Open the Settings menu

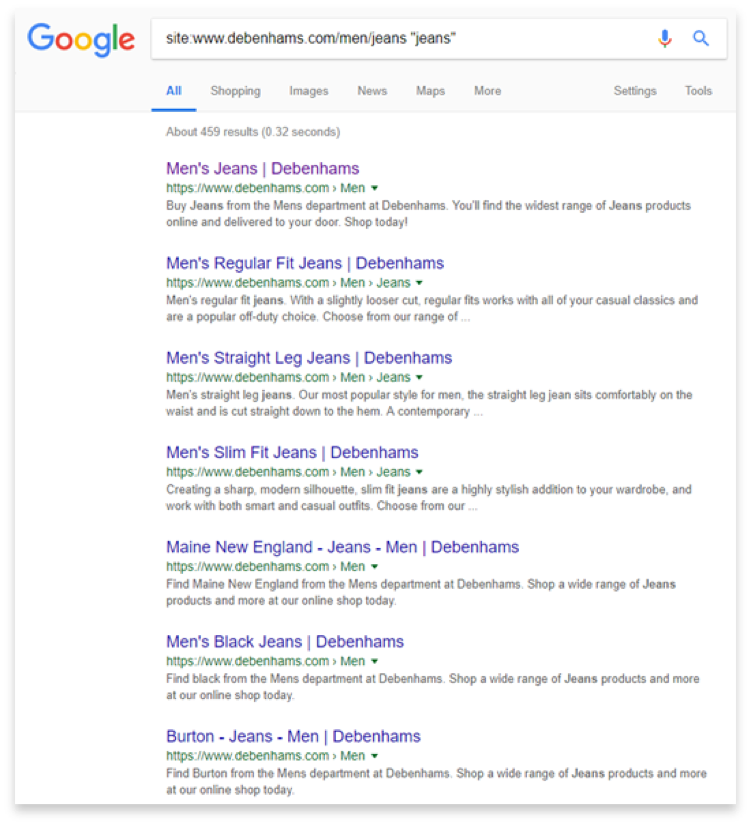coord(635,91)
